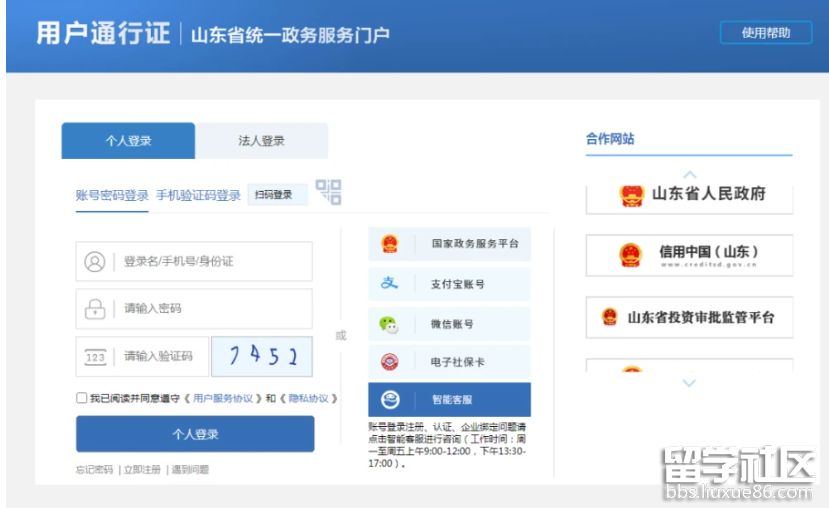Click the national emblem beside 国家政务服务平台
829x514 pixels.
[x=389, y=244]
